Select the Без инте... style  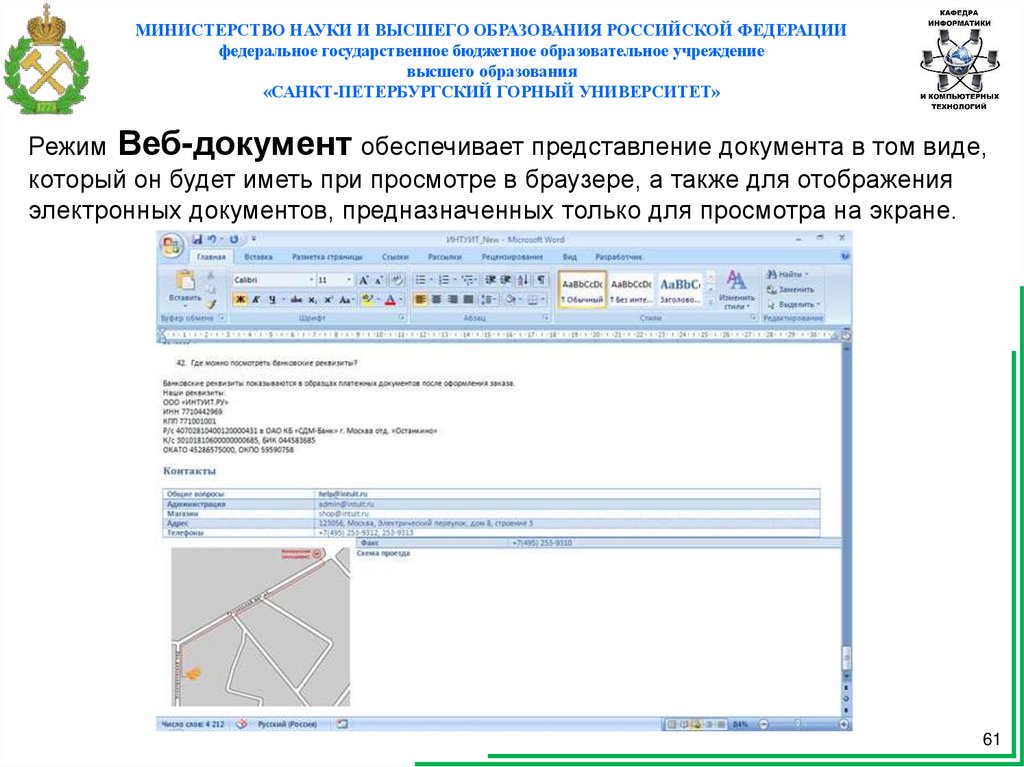[x=631, y=289]
